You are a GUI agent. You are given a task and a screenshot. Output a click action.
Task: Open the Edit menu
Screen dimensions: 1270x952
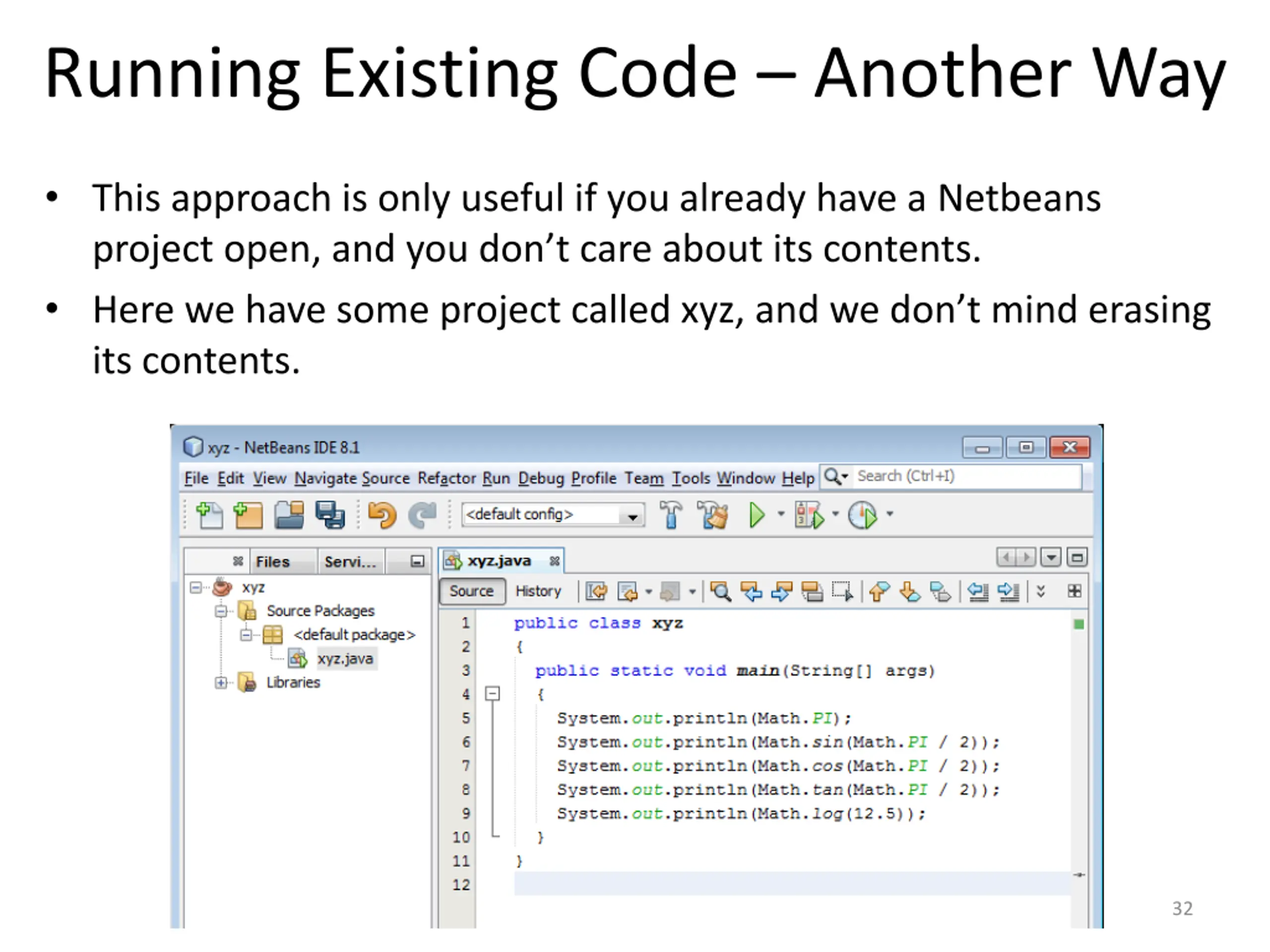click(x=231, y=478)
